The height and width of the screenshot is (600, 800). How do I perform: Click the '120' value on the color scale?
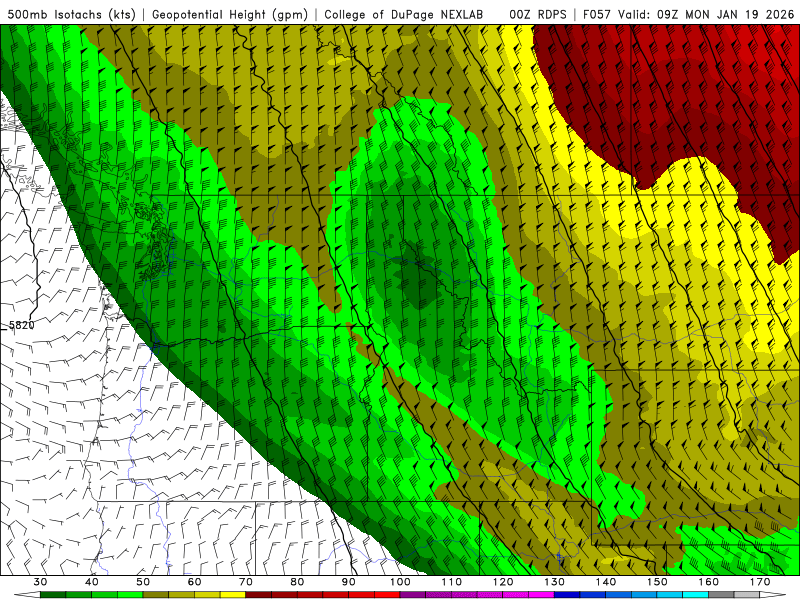coord(503,582)
